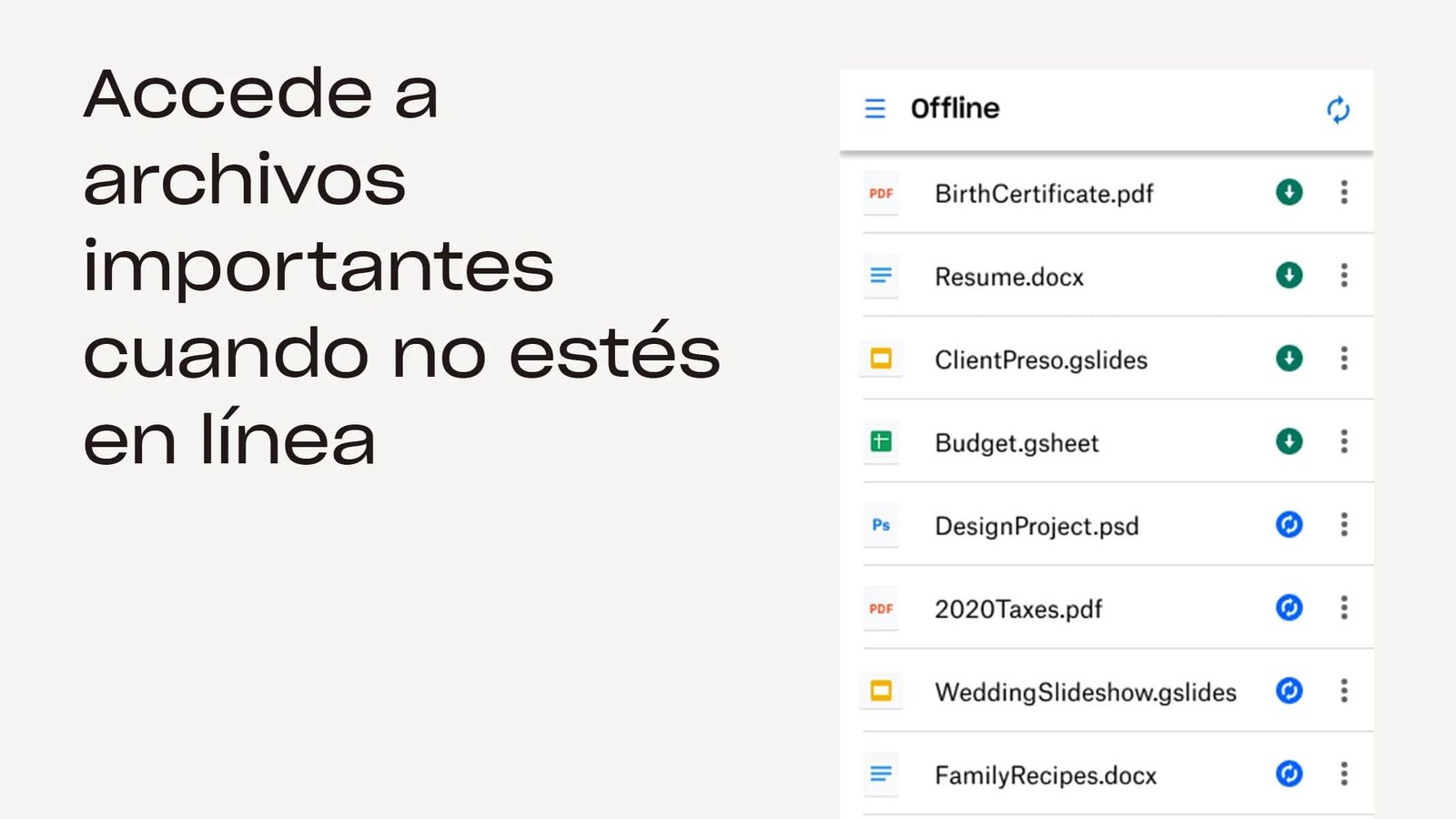
Task: Open the DesignProject.psd file
Action: (x=1036, y=526)
